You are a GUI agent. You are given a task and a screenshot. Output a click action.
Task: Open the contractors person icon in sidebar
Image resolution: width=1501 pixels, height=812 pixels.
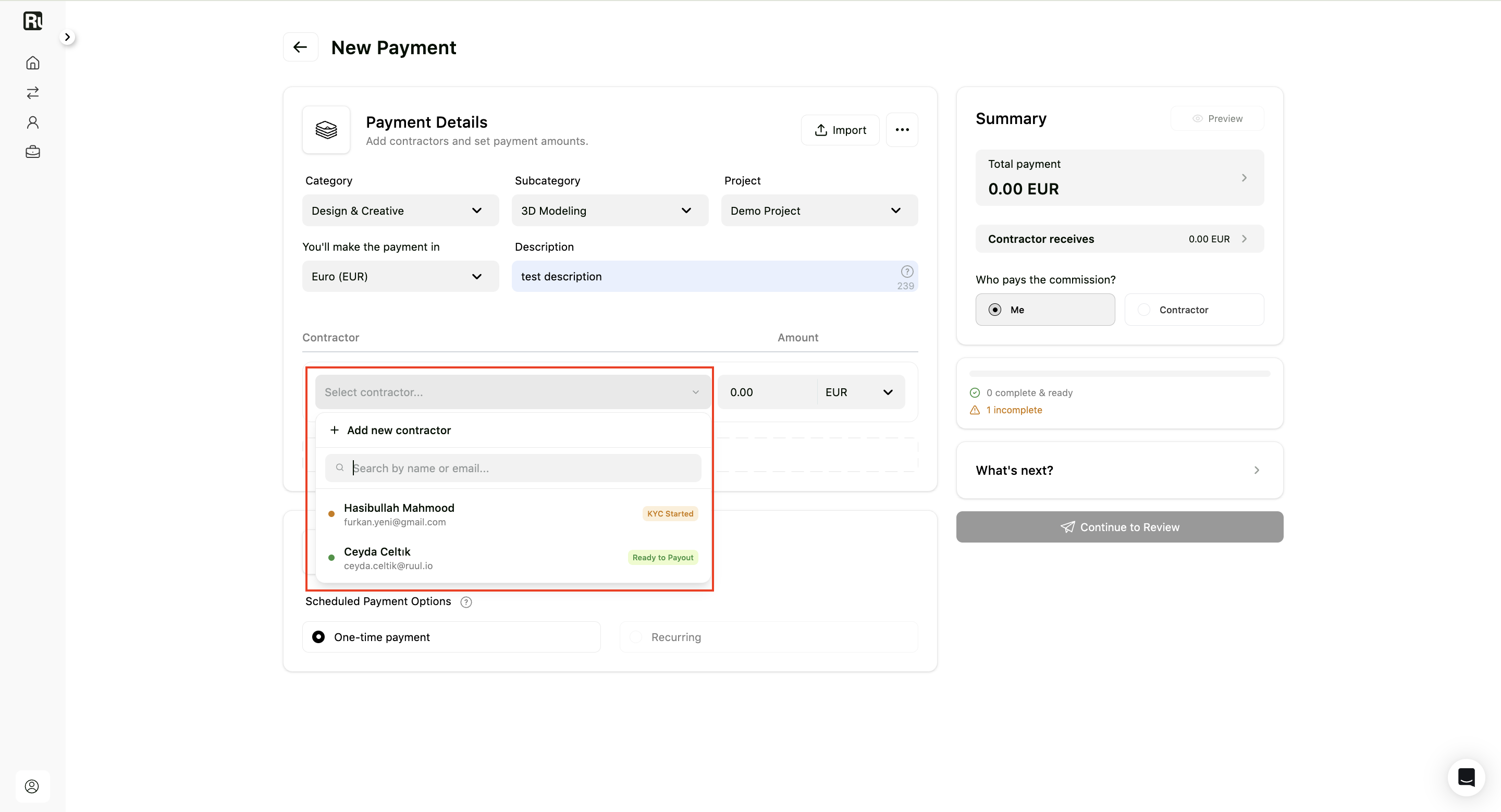click(x=33, y=122)
